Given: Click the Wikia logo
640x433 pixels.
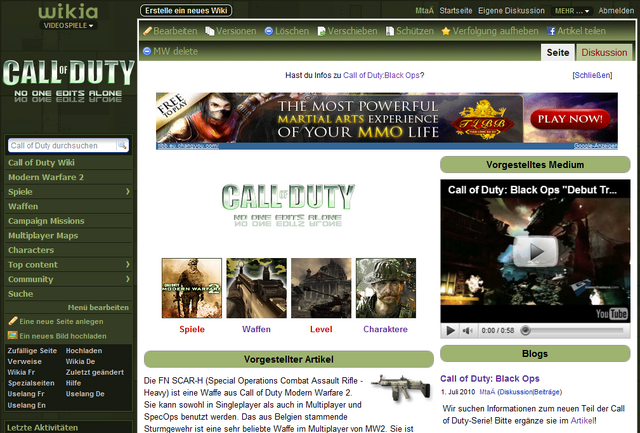Looking at the screenshot, I should click(68, 11).
